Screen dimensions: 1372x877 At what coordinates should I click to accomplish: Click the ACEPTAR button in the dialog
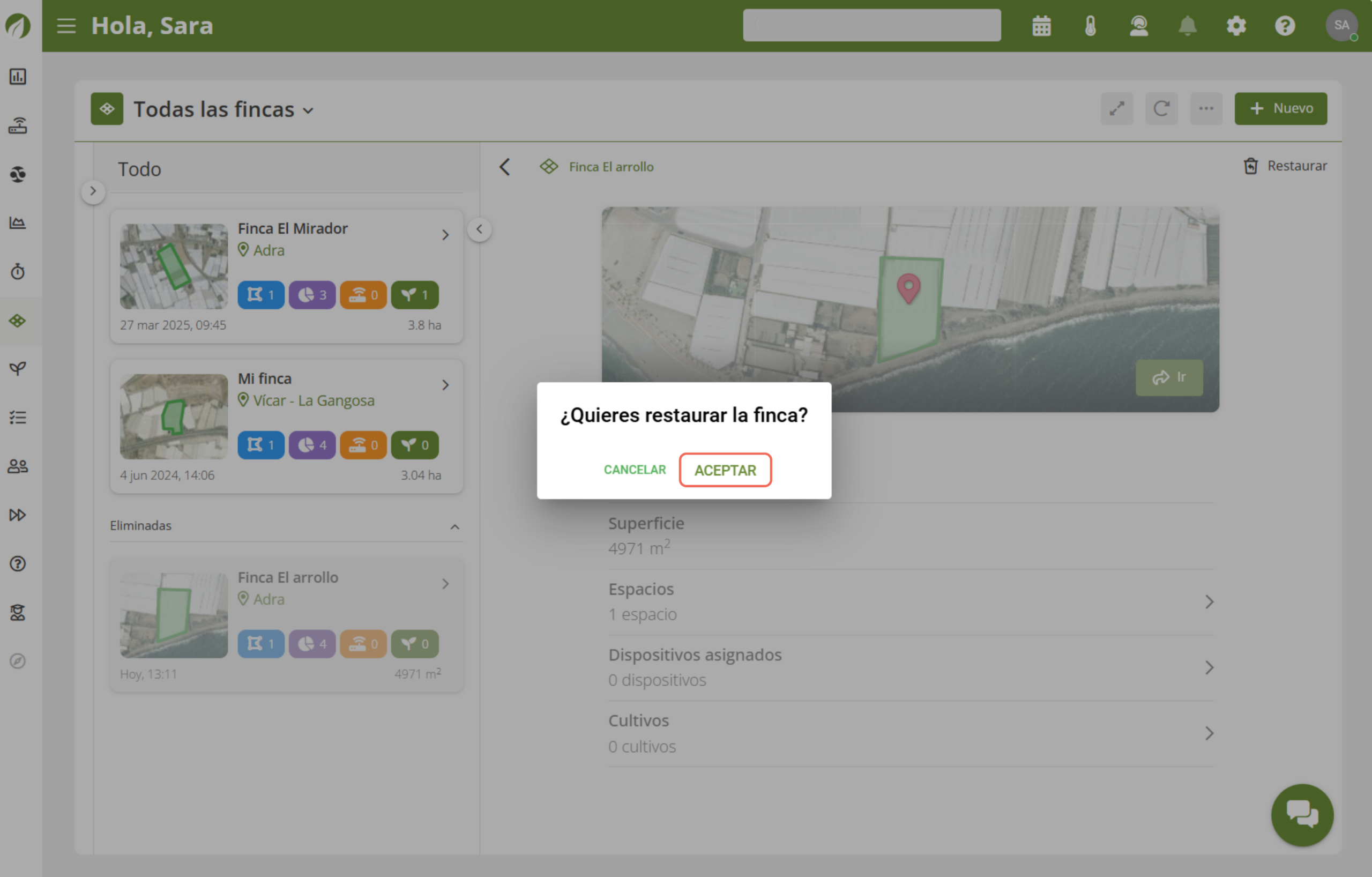725,470
